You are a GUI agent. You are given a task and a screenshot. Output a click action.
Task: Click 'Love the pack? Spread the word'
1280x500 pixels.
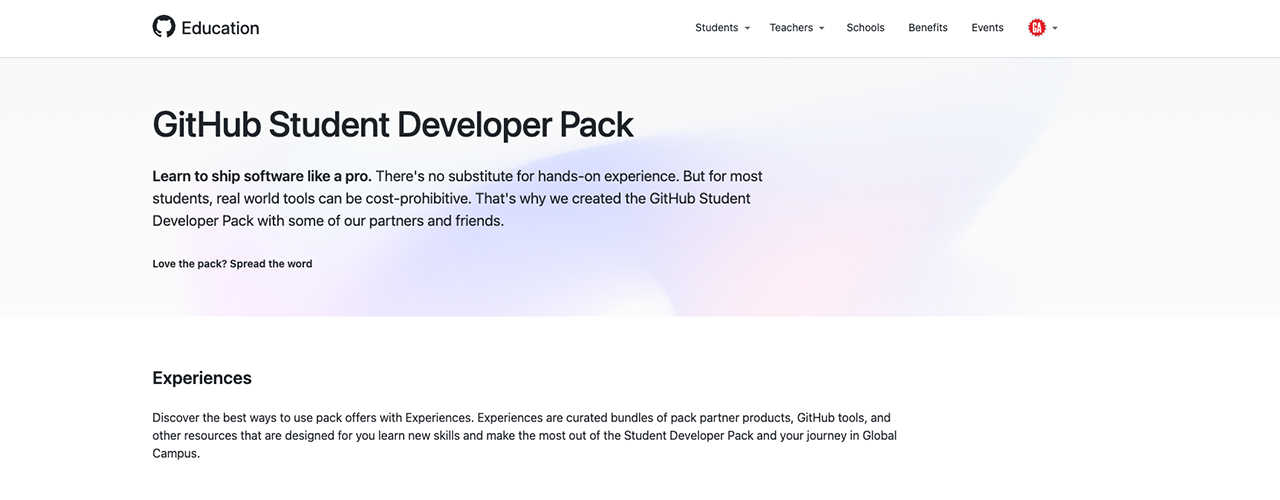[x=232, y=264]
